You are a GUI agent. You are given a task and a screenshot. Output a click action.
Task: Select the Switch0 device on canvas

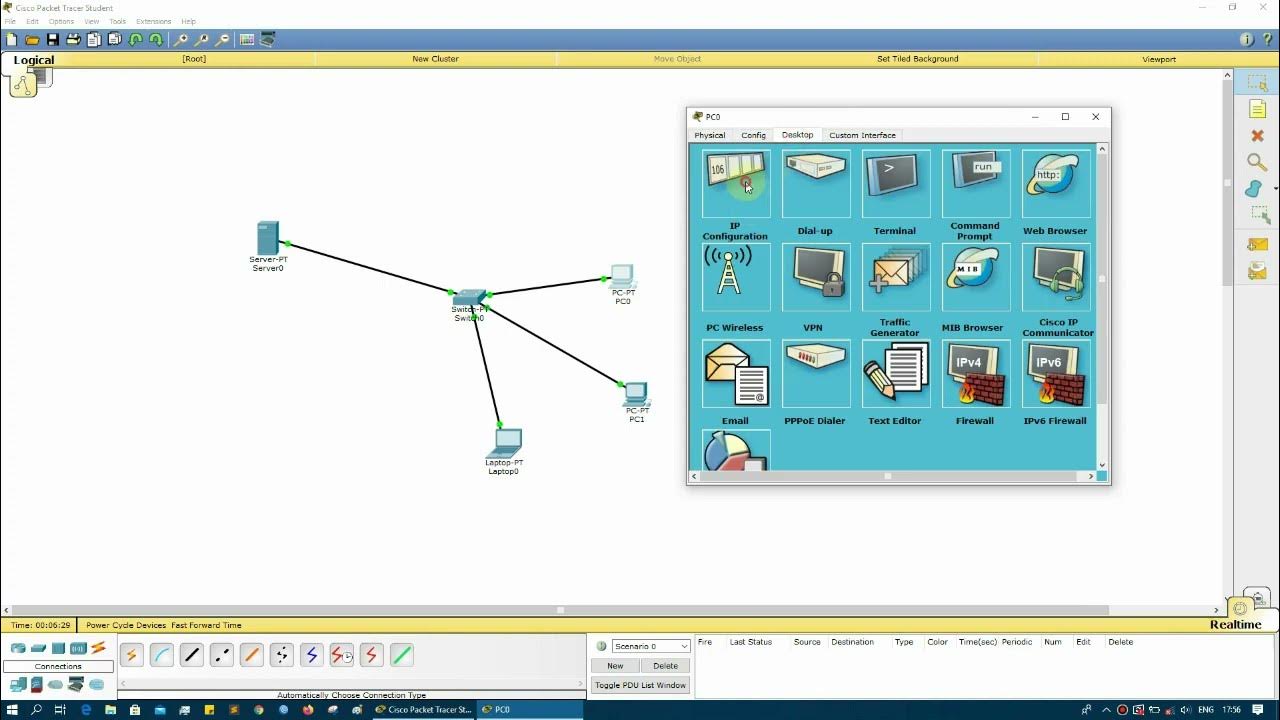(x=469, y=297)
